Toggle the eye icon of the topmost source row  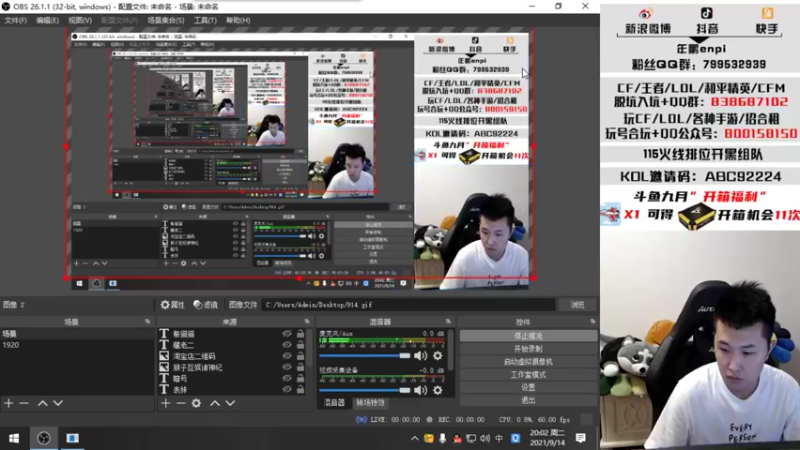[x=287, y=334]
